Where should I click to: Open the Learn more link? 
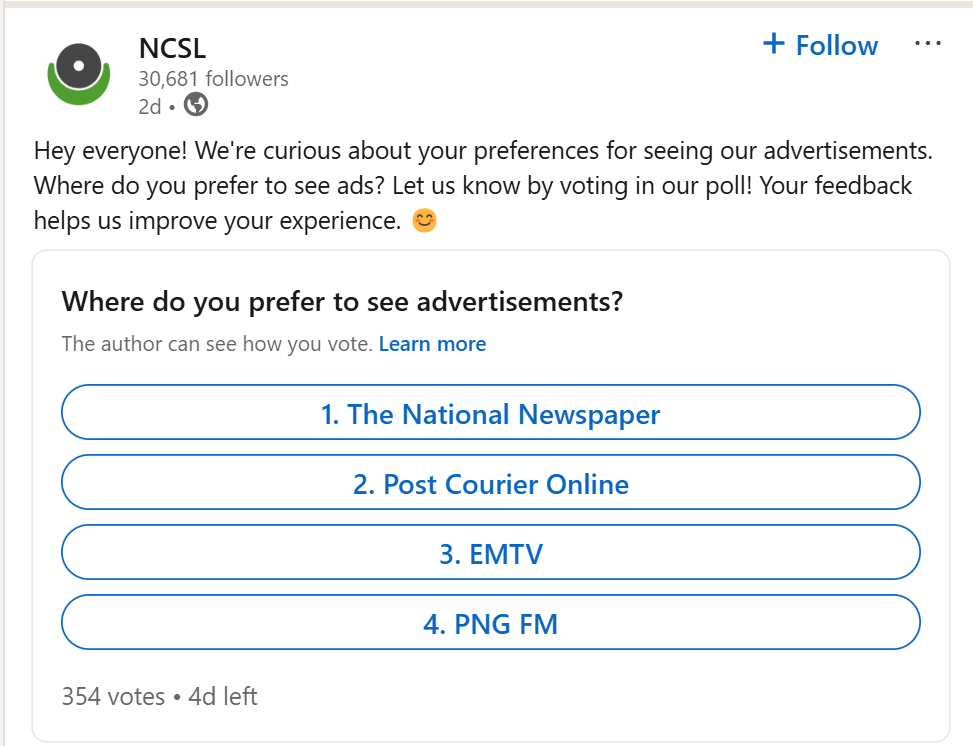click(x=433, y=344)
